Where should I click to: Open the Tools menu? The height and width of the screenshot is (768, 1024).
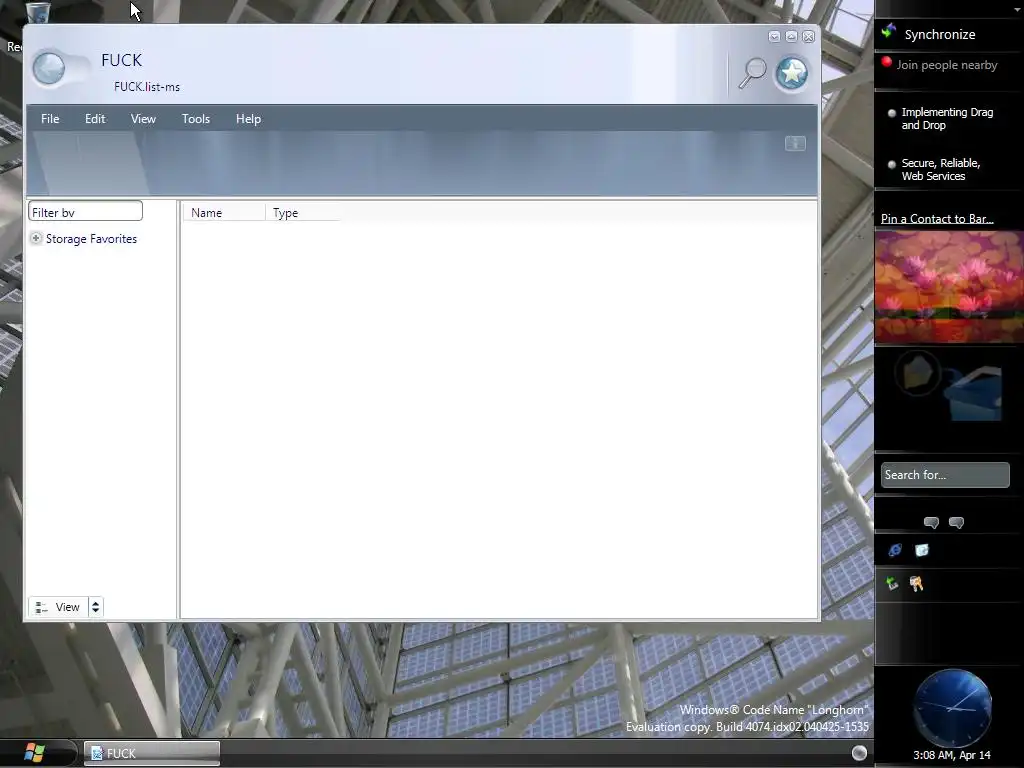point(196,119)
